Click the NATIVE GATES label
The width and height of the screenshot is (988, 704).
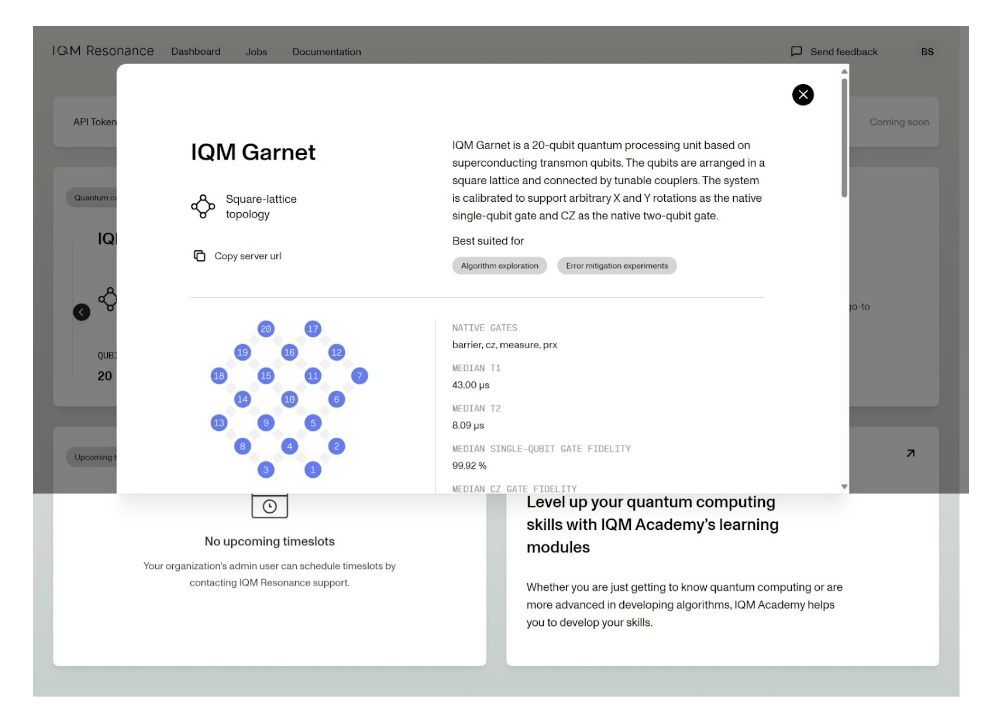(x=485, y=328)
